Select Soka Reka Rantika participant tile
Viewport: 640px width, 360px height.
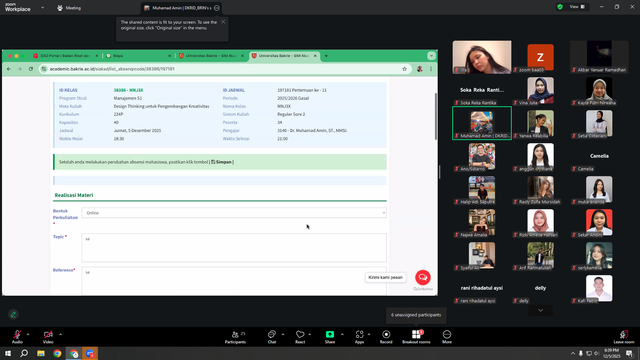pos(482,90)
